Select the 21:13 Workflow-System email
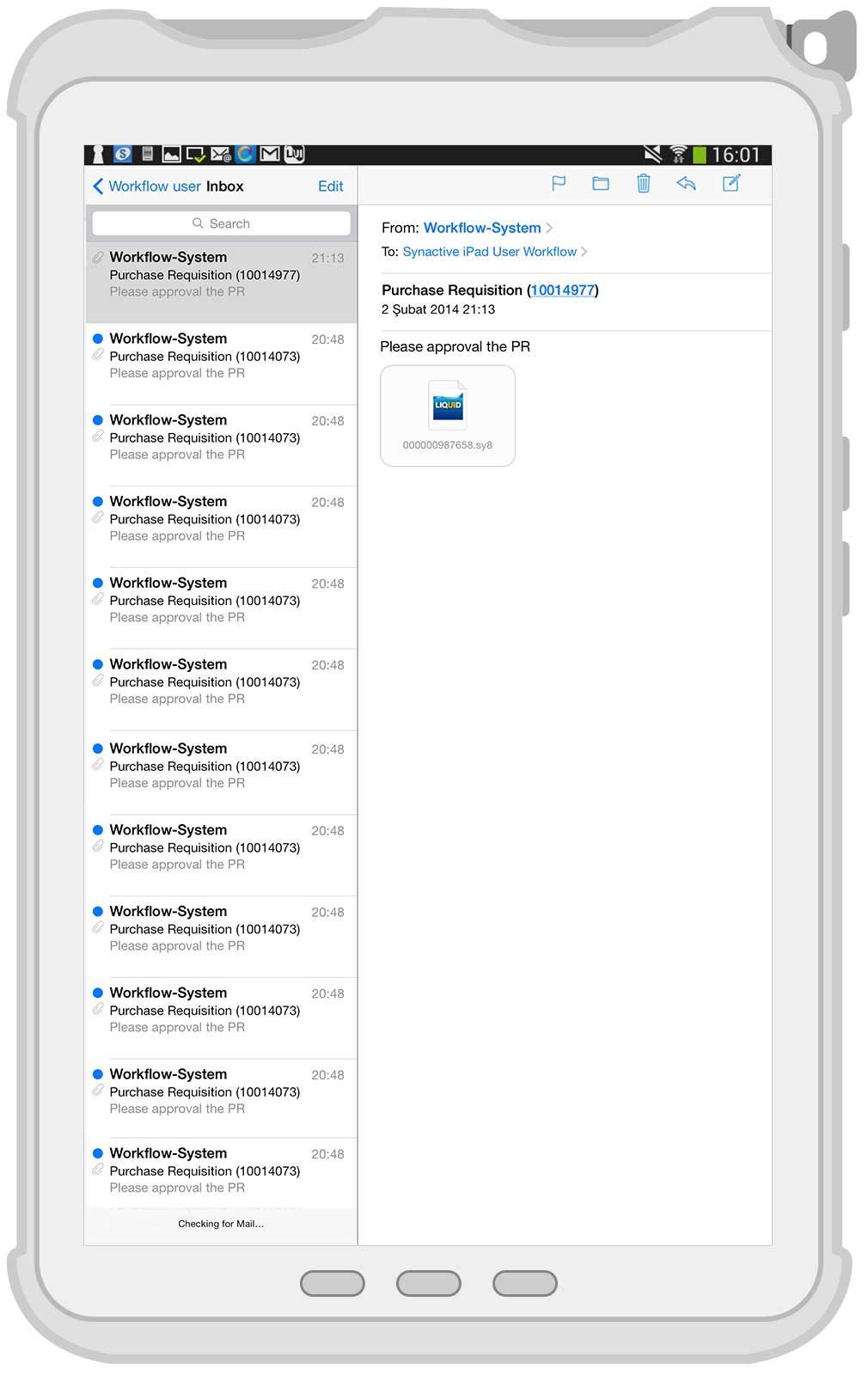 tap(222, 275)
